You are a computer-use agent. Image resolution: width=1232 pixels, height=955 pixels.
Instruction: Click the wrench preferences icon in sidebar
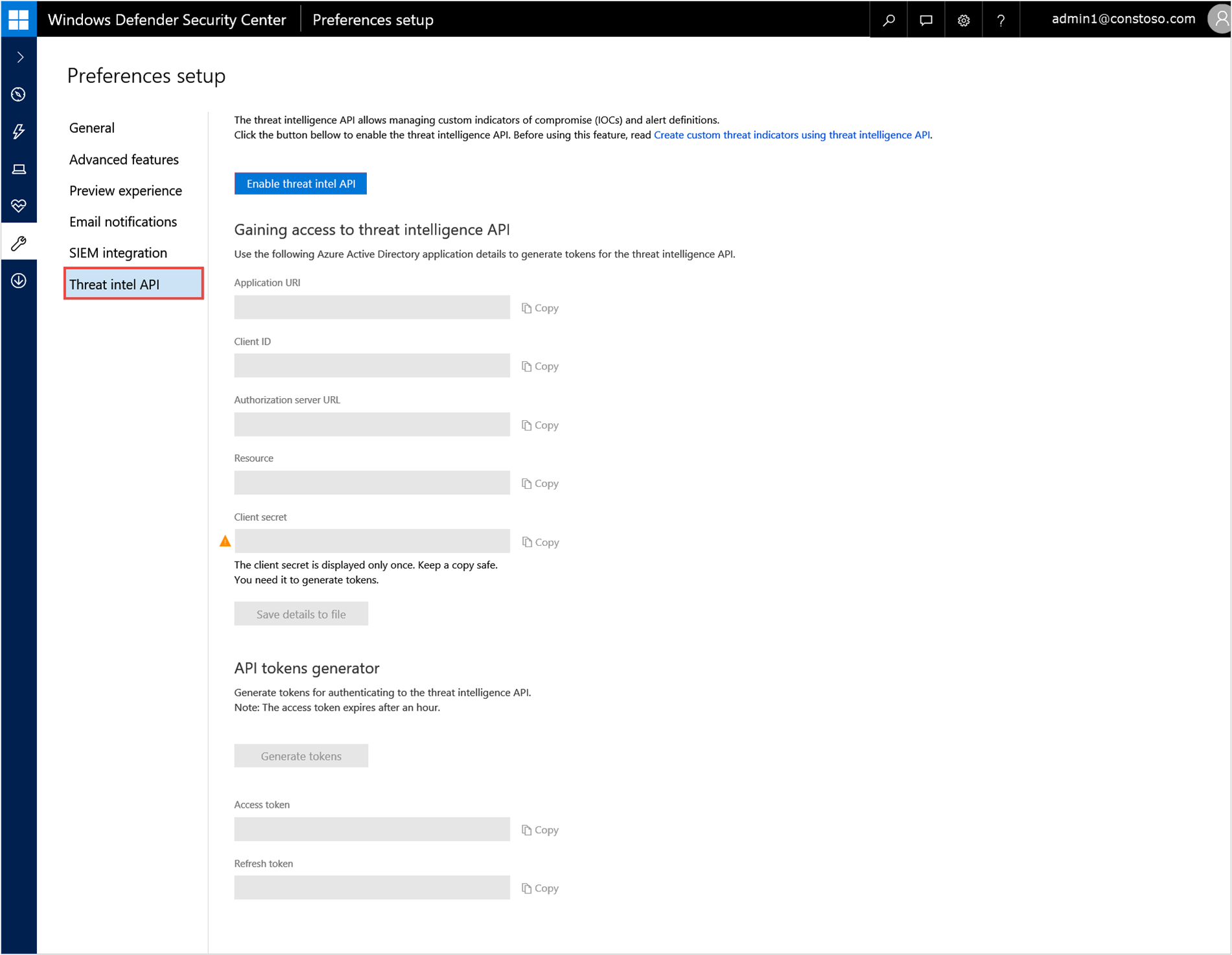(19, 244)
